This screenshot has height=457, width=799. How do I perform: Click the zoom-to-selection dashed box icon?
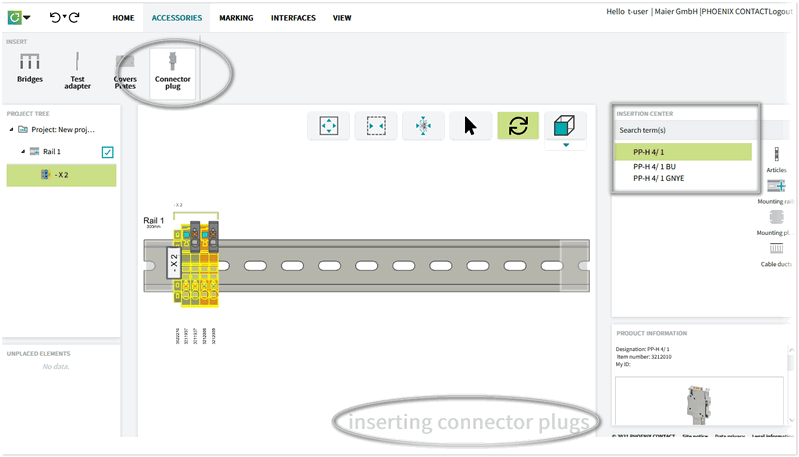(x=376, y=126)
